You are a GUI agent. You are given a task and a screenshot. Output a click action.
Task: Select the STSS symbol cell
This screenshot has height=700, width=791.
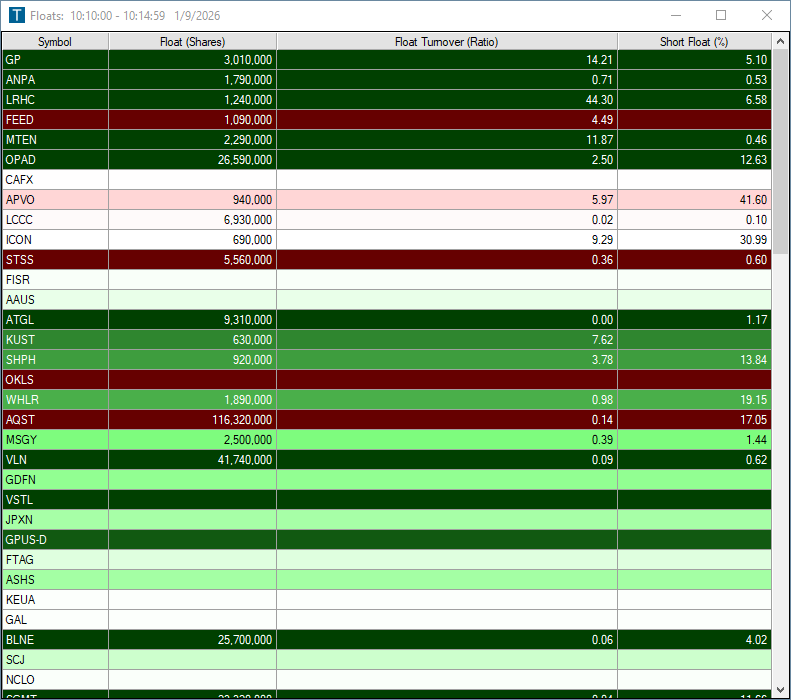coord(55,260)
